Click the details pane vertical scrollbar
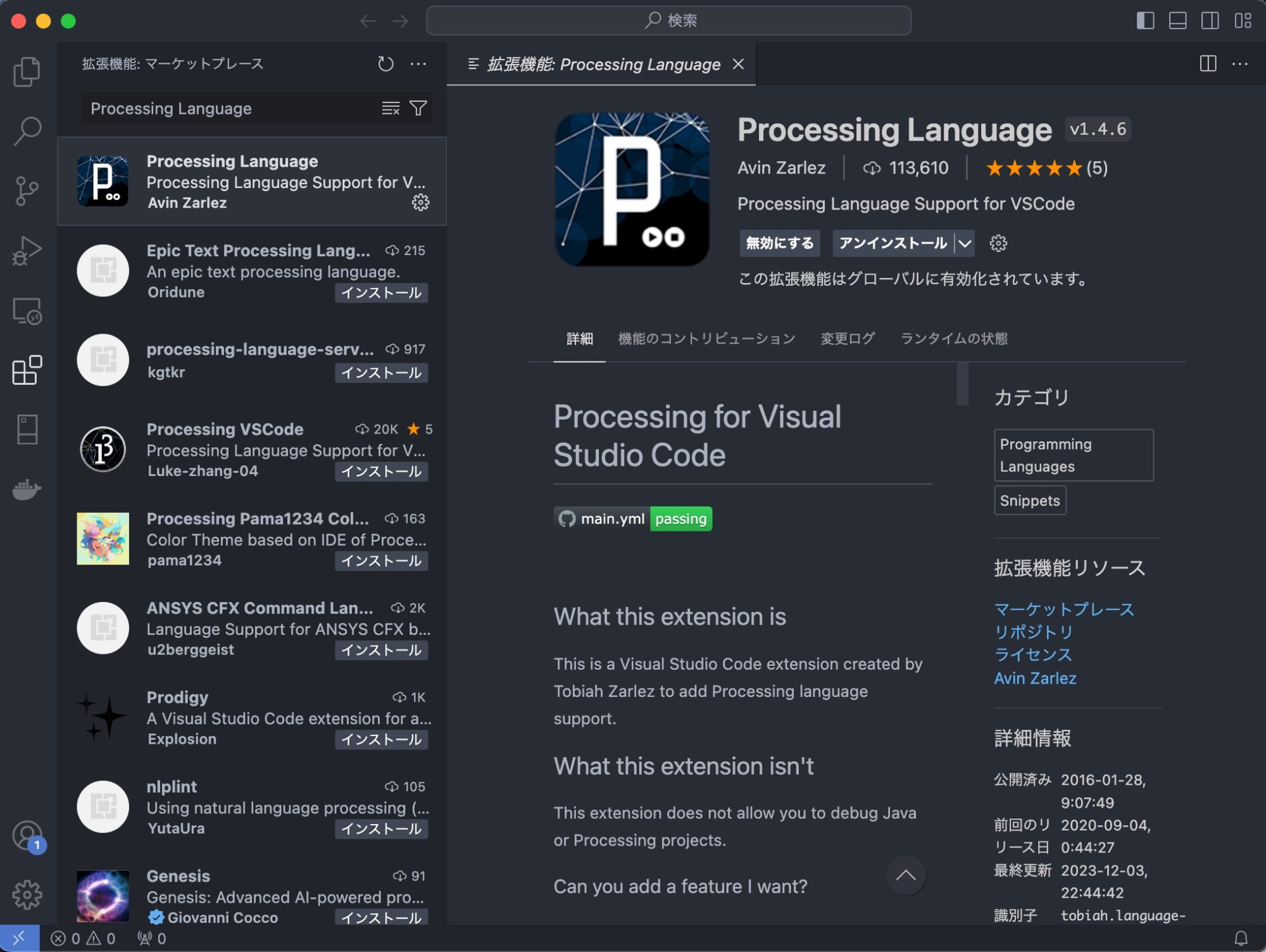 point(963,384)
